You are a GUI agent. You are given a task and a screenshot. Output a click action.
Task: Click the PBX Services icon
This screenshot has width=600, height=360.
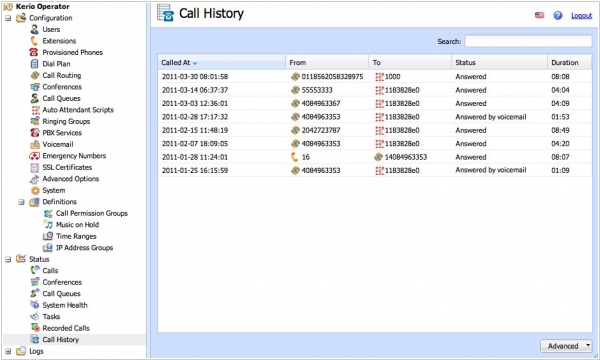pyautogui.click(x=34, y=133)
